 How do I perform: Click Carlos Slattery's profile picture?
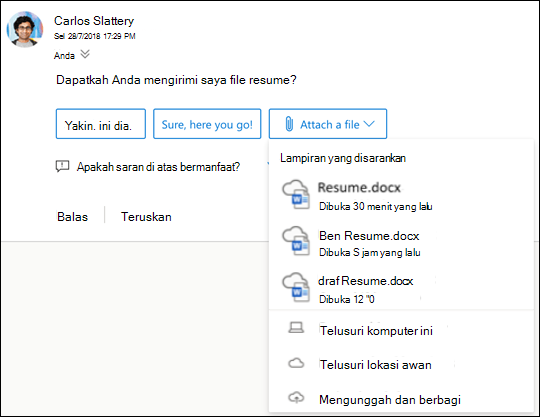[24, 29]
